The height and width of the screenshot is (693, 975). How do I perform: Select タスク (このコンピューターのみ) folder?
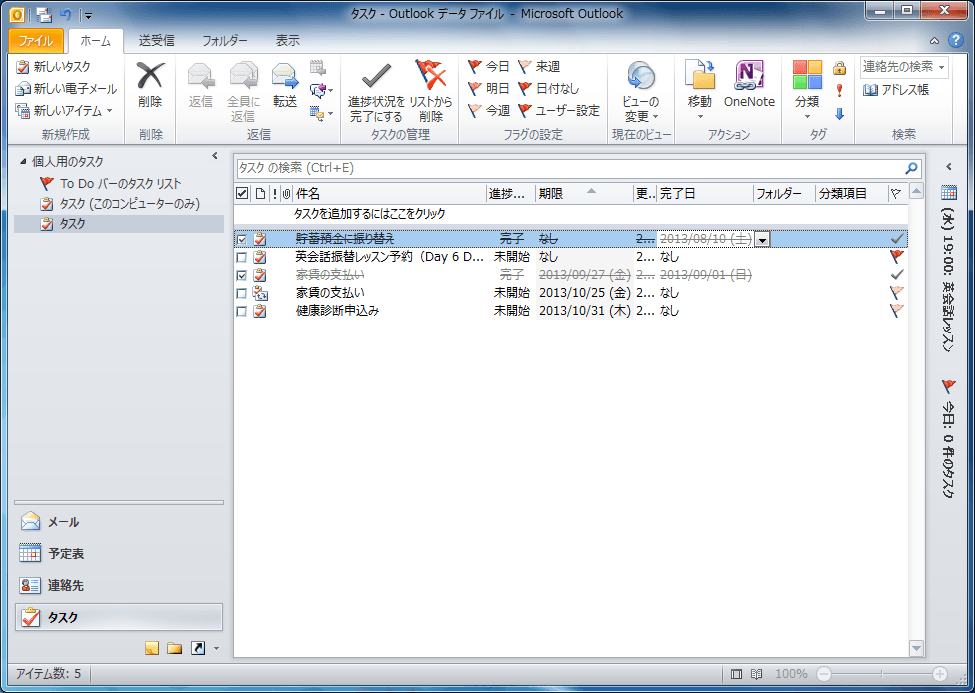pyautogui.click(x=120, y=203)
